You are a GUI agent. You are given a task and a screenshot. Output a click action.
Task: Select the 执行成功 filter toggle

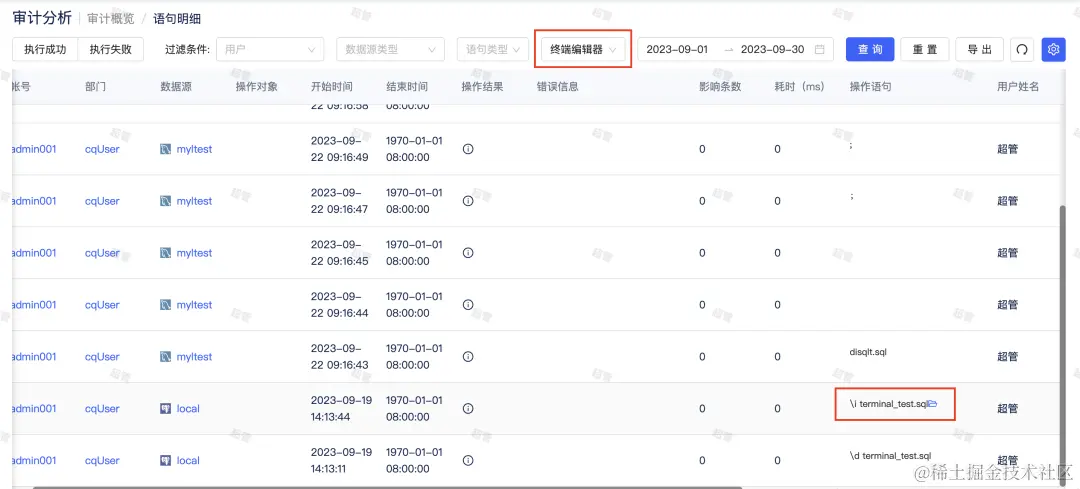point(45,50)
